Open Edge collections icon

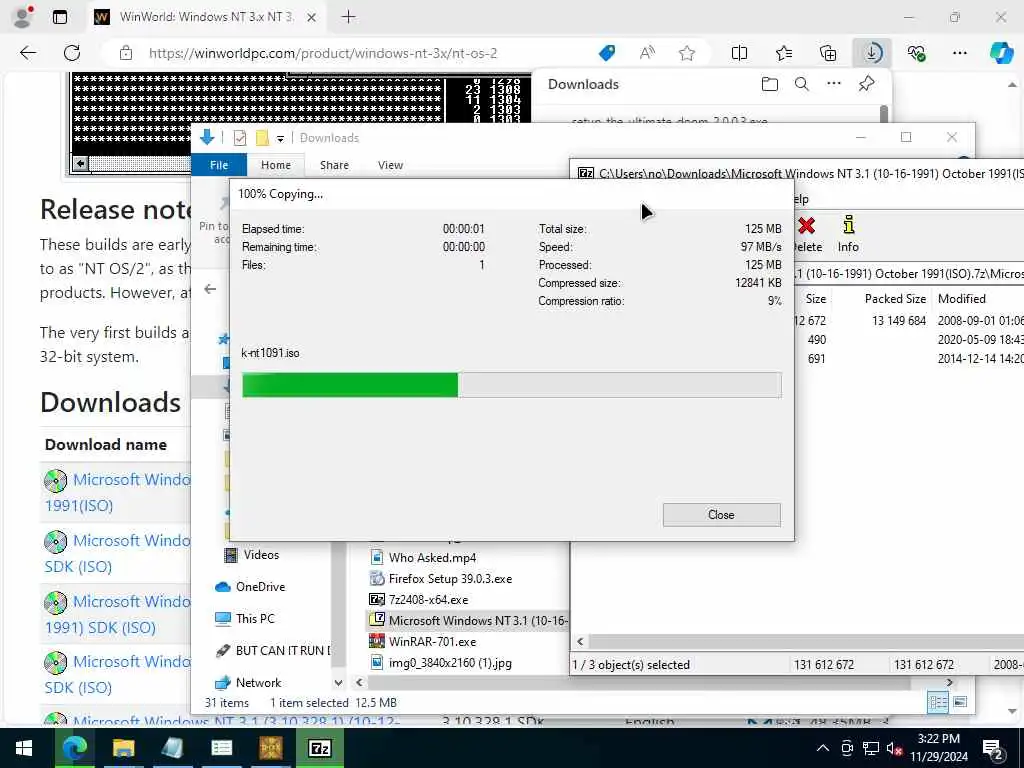[x=828, y=53]
